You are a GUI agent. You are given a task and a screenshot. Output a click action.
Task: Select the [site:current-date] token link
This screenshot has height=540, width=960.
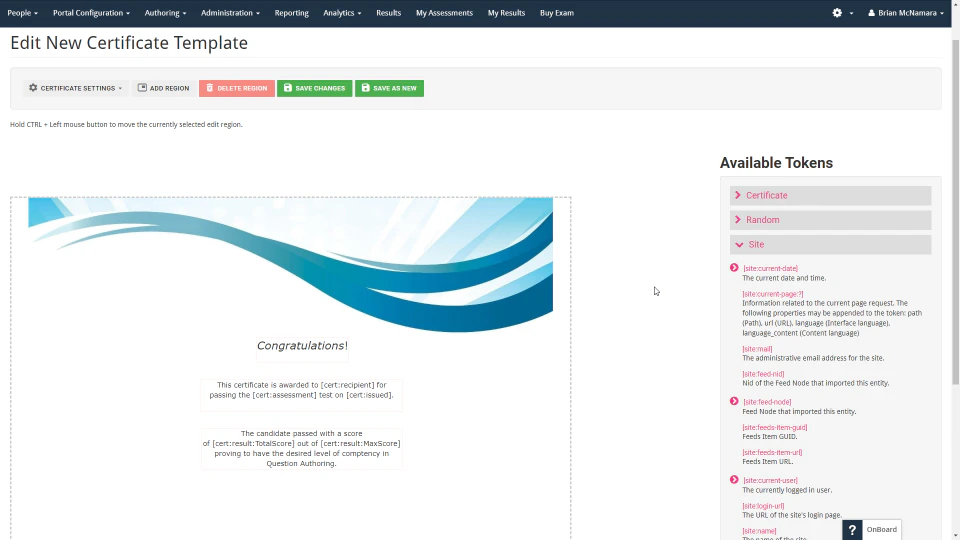770,268
